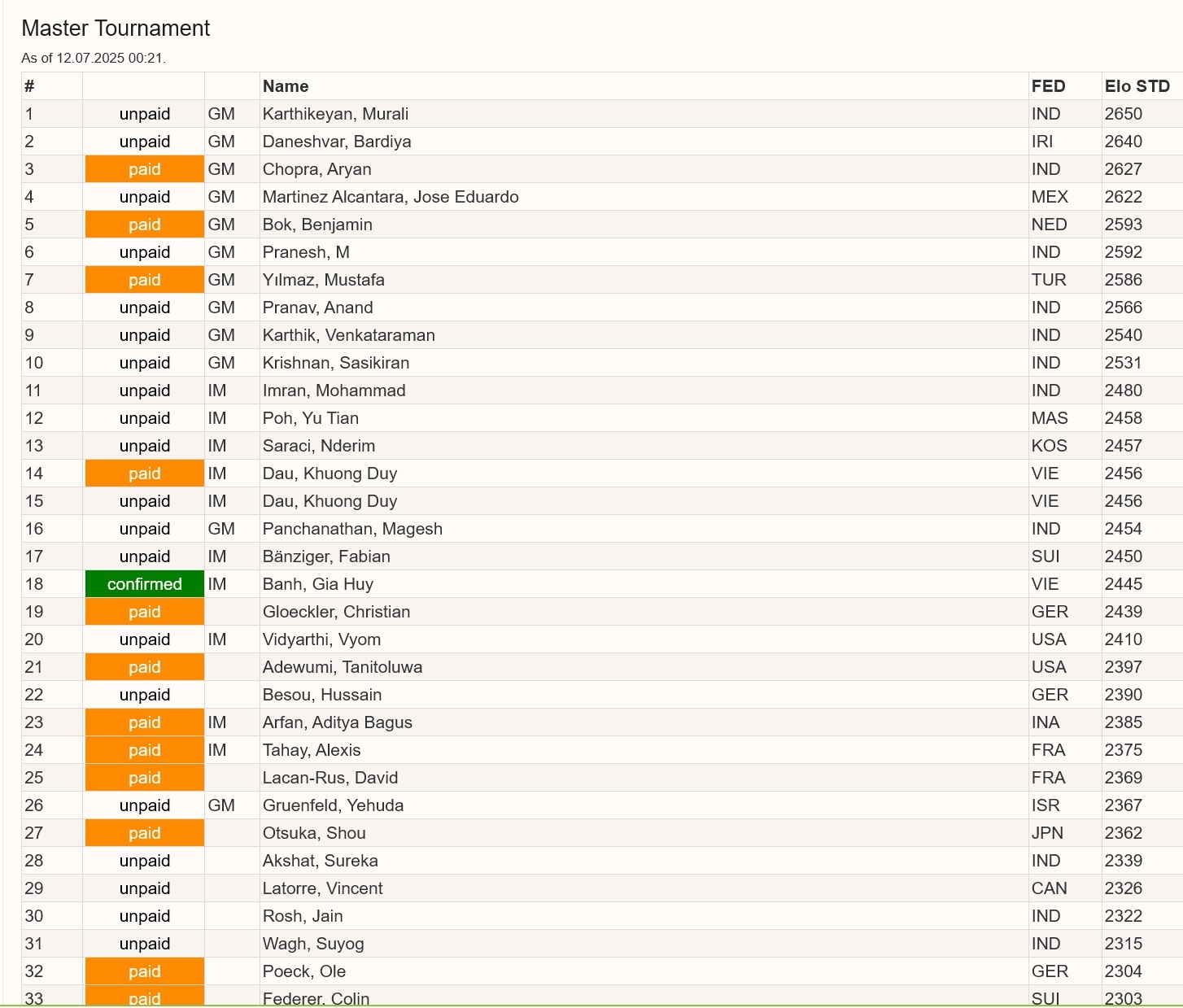Select the name "Rosh, Jain"
The image size is (1183, 1008).
(303, 916)
